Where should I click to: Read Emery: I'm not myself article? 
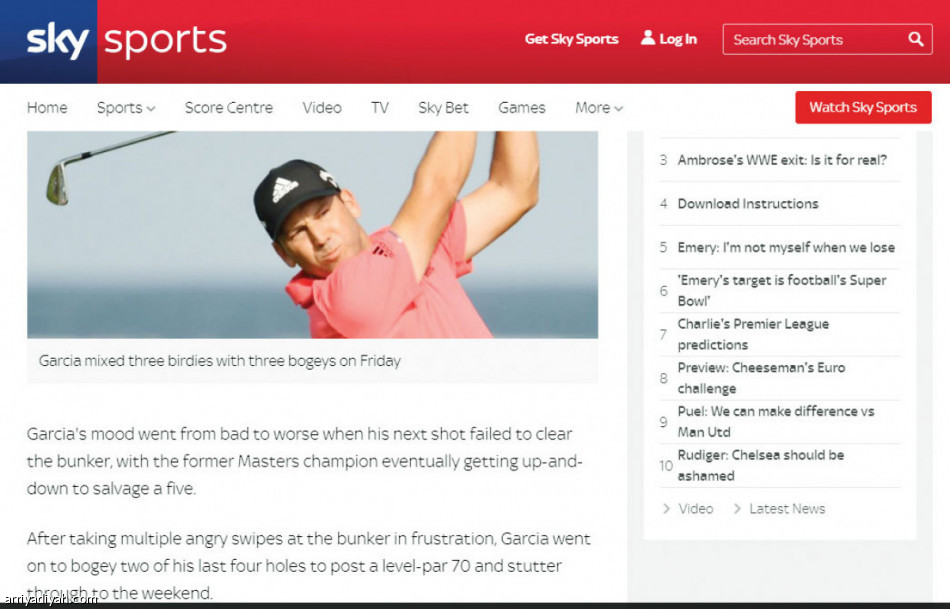(x=786, y=247)
